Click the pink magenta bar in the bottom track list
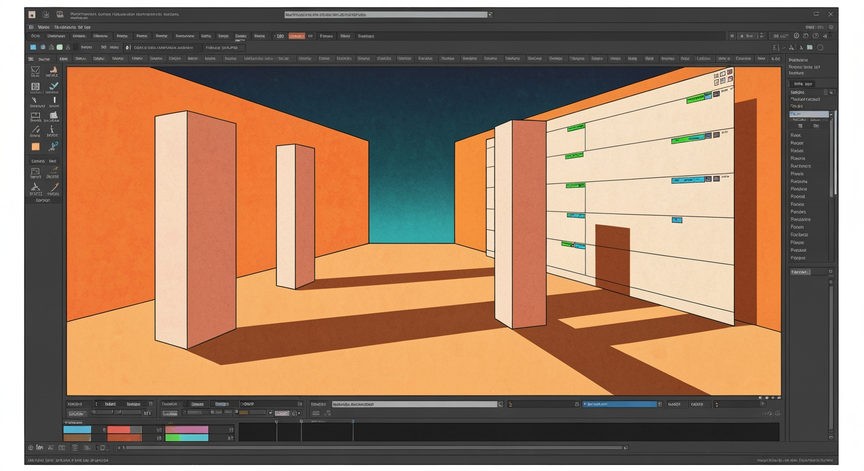Viewport: 864px width, 471px height. (x=187, y=430)
